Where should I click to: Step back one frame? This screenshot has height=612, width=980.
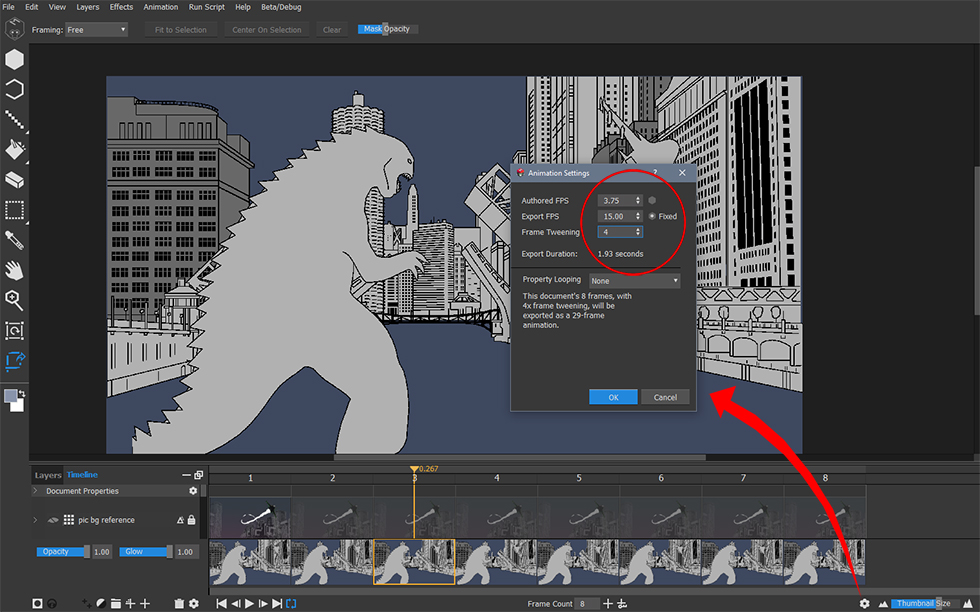coord(236,603)
